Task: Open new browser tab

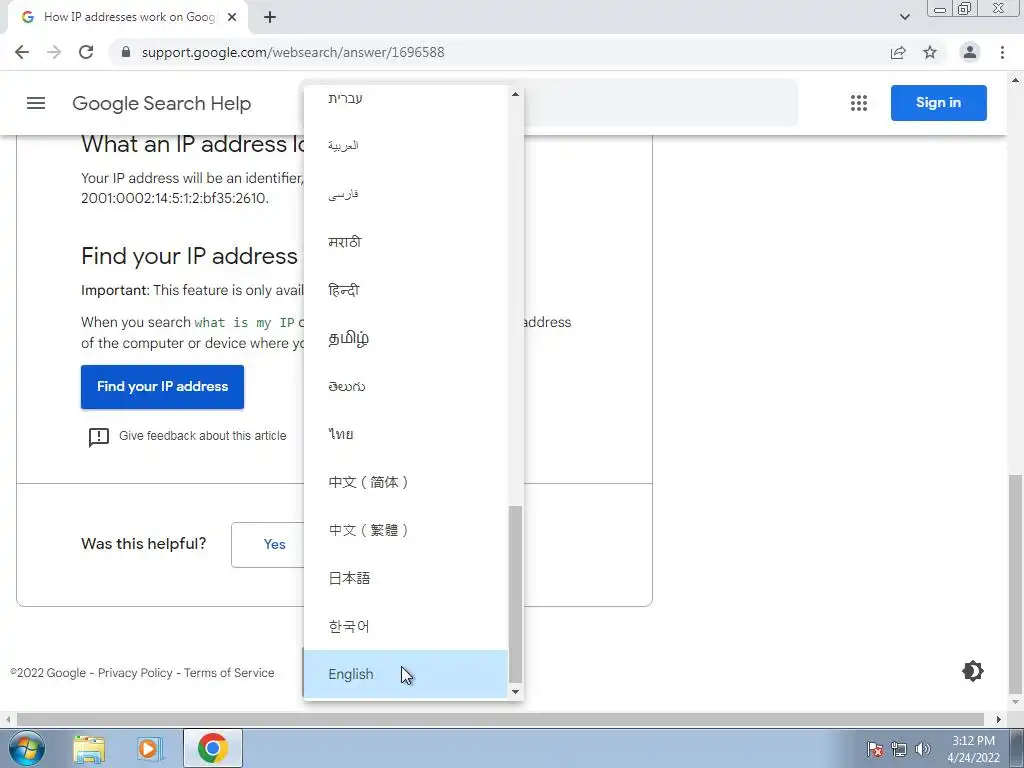Action: coord(270,17)
